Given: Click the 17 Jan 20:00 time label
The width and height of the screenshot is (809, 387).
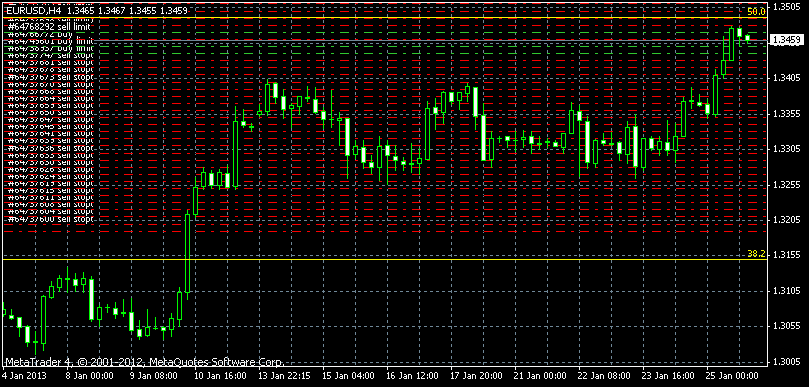Looking at the screenshot, I should pyautogui.click(x=478, y=375).
